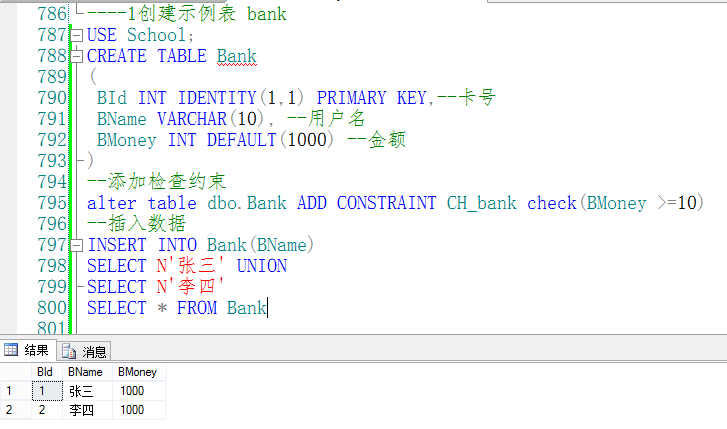Switch to the 消息 tab
727x429 pixels.
coord(86,351)
